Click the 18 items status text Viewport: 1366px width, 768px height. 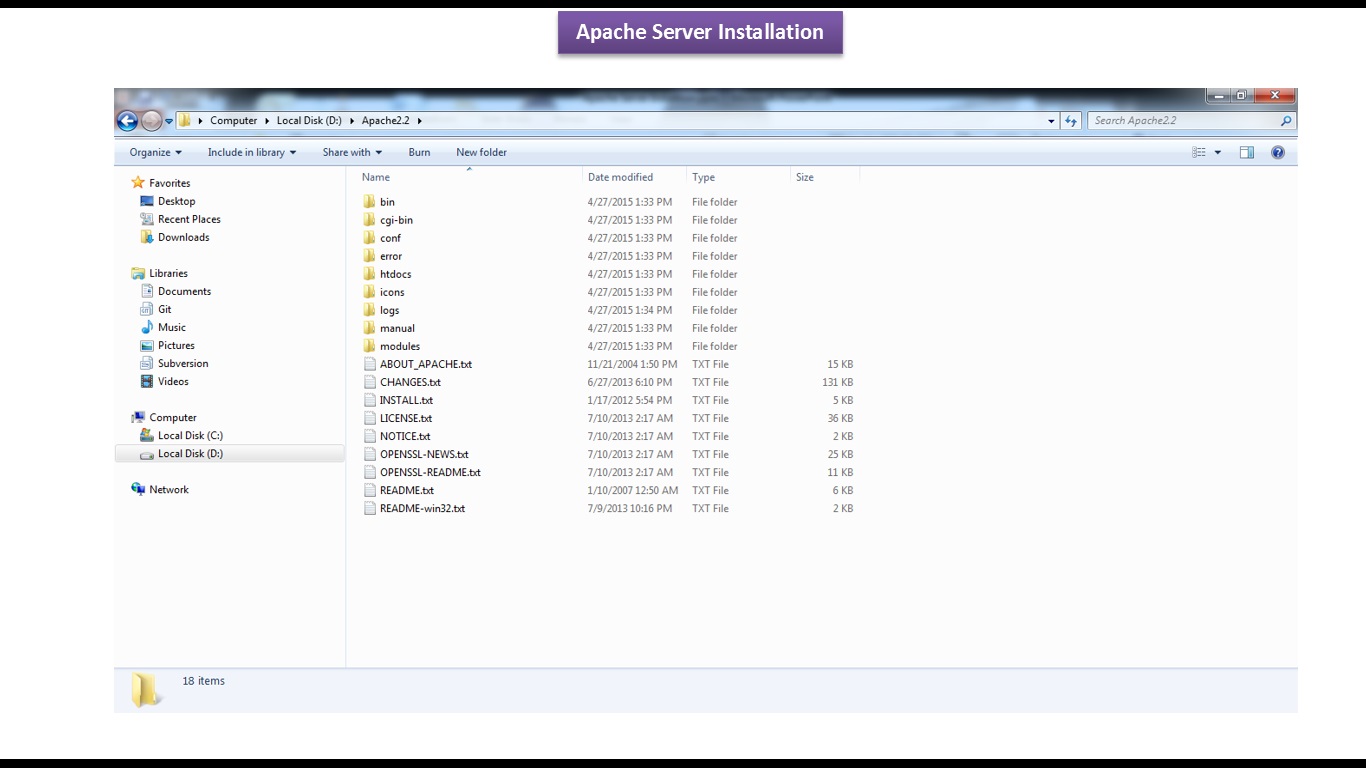(204, 681)
